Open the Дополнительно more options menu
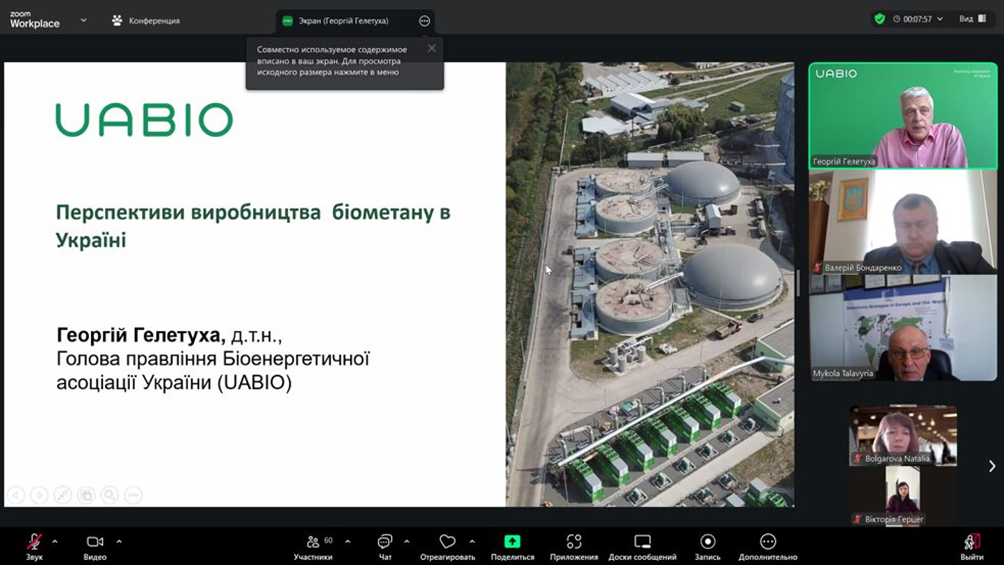 click(768, 542)
